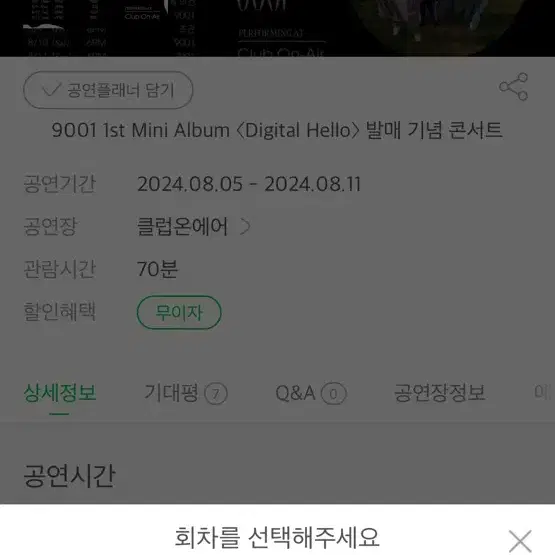Screen dimensions: 555x555
Task: Open the Q&A tab
Action: point(311,393)
